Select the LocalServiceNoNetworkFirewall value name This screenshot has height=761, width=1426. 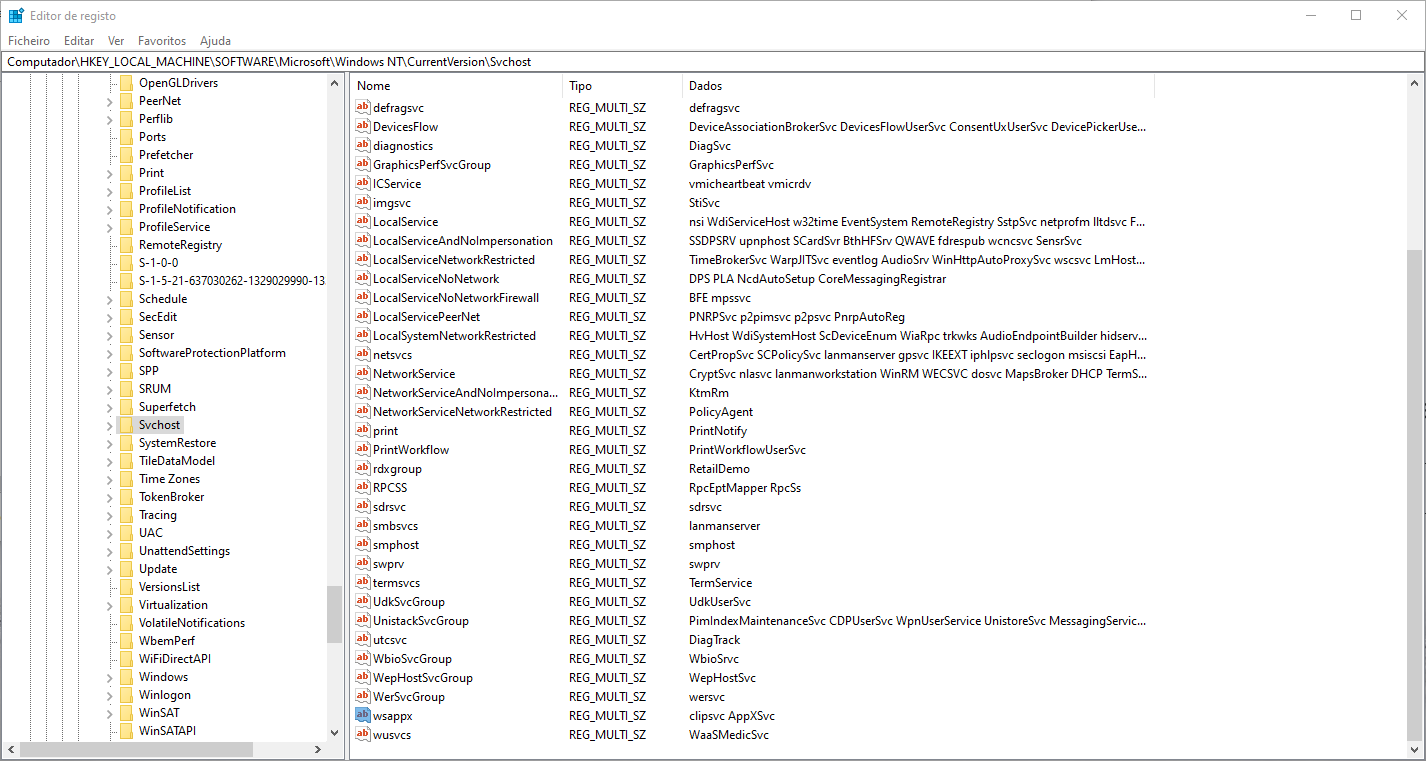point(456,298)
